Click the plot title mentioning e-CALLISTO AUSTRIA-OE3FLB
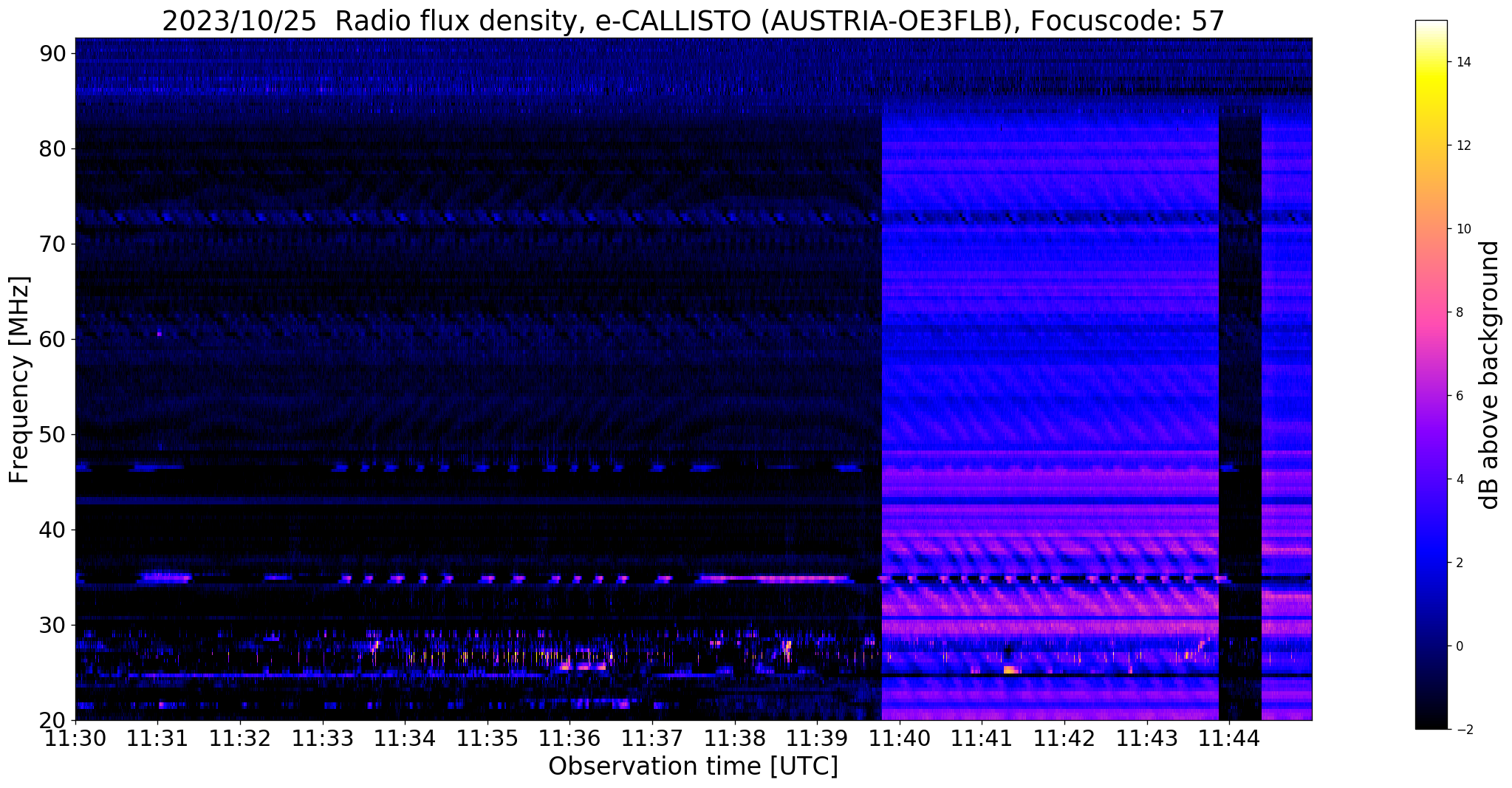The image size is (1512, 788). pyautogui.click(x=694, y=20)
